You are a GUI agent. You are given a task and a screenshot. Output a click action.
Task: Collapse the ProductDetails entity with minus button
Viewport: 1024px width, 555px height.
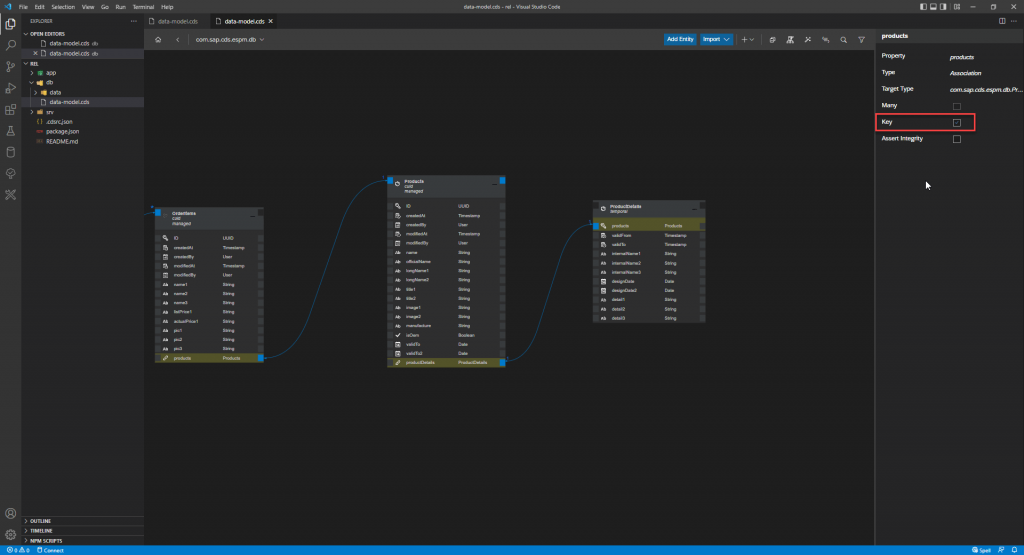pos(694,209)
